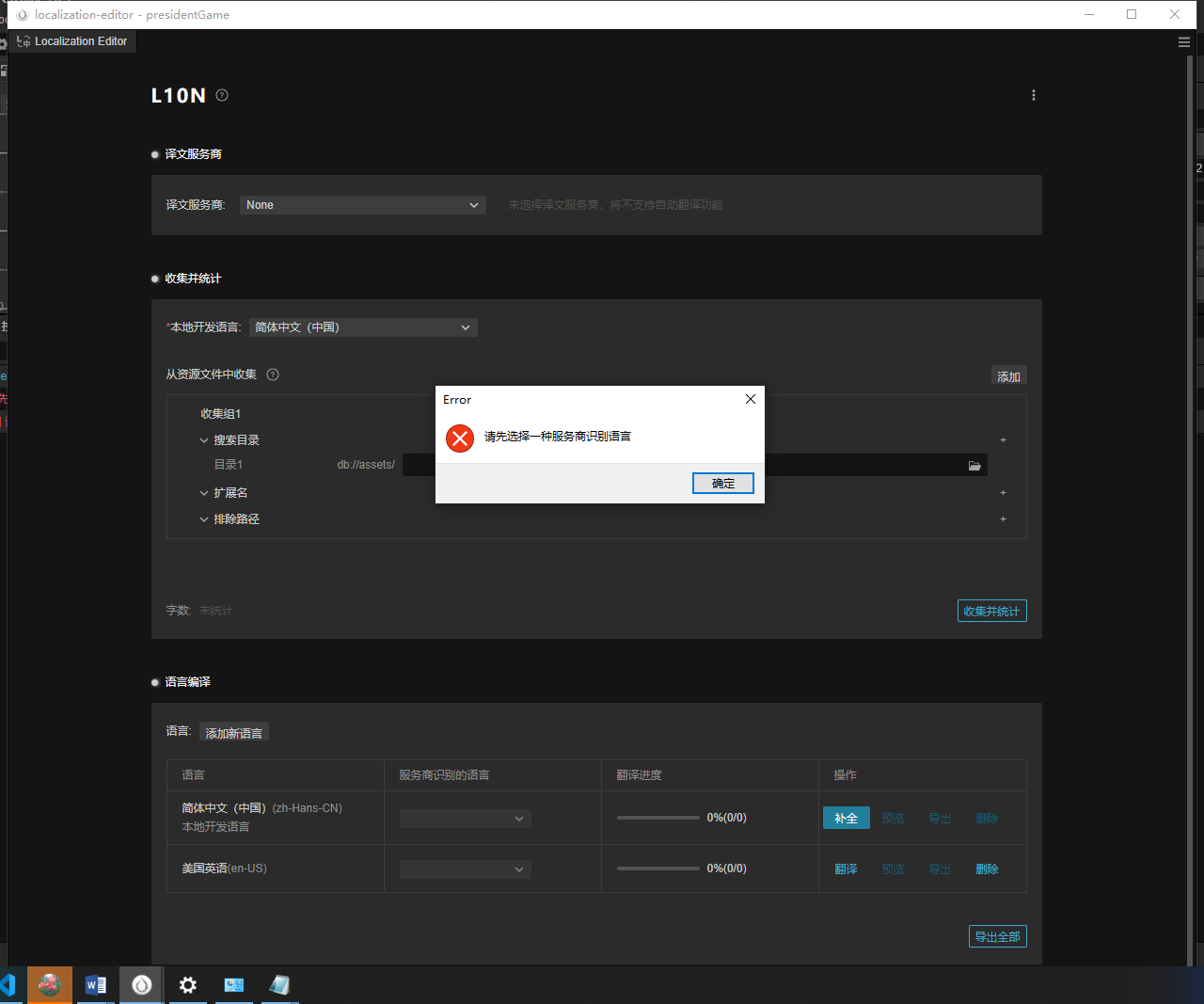Click the db://assets/ path prefix
Screen dimensions: 1204x1004
click(366, 465)
